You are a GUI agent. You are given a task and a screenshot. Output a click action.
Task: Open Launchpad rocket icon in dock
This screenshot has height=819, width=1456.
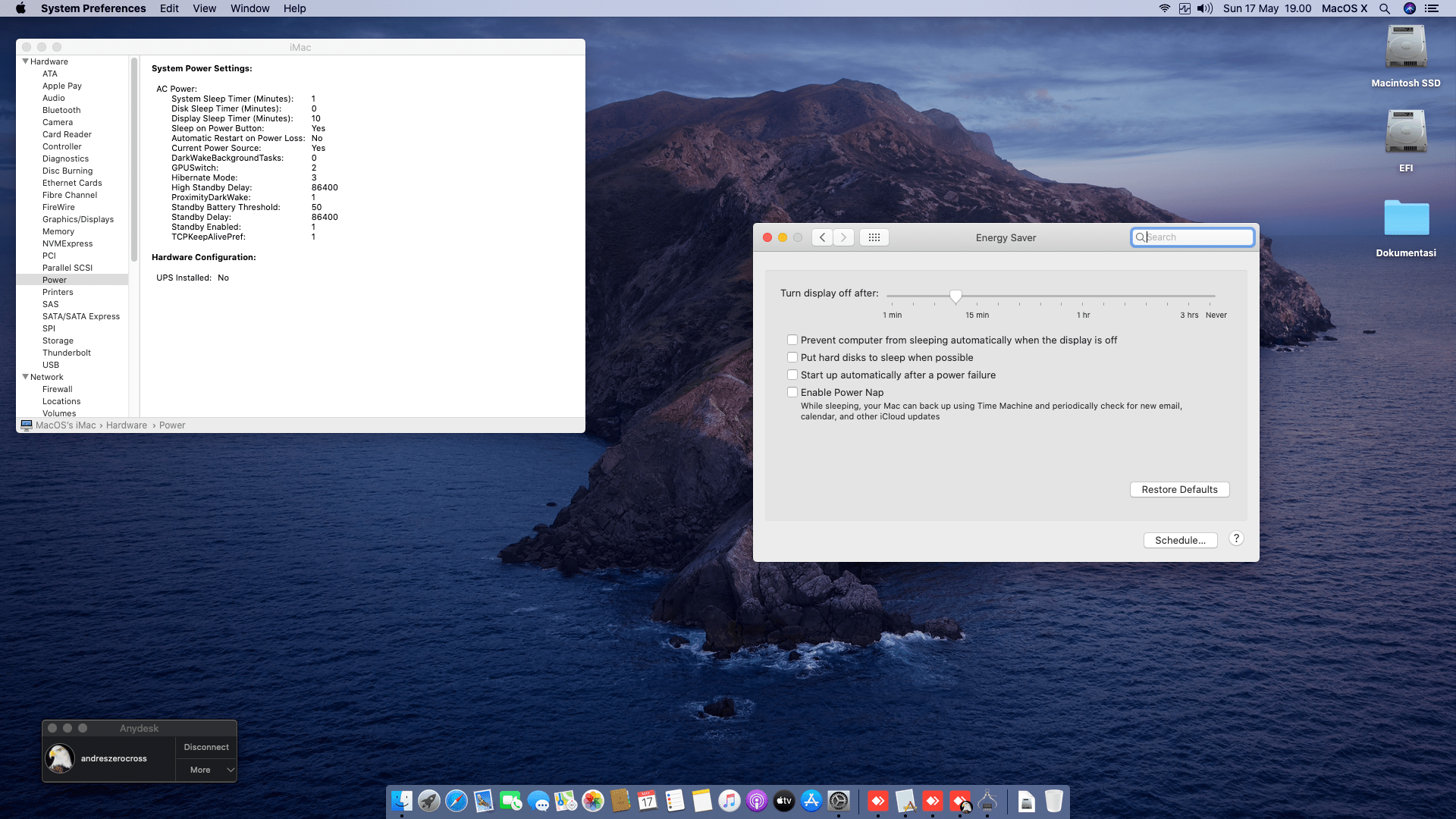tap(429, 801)
